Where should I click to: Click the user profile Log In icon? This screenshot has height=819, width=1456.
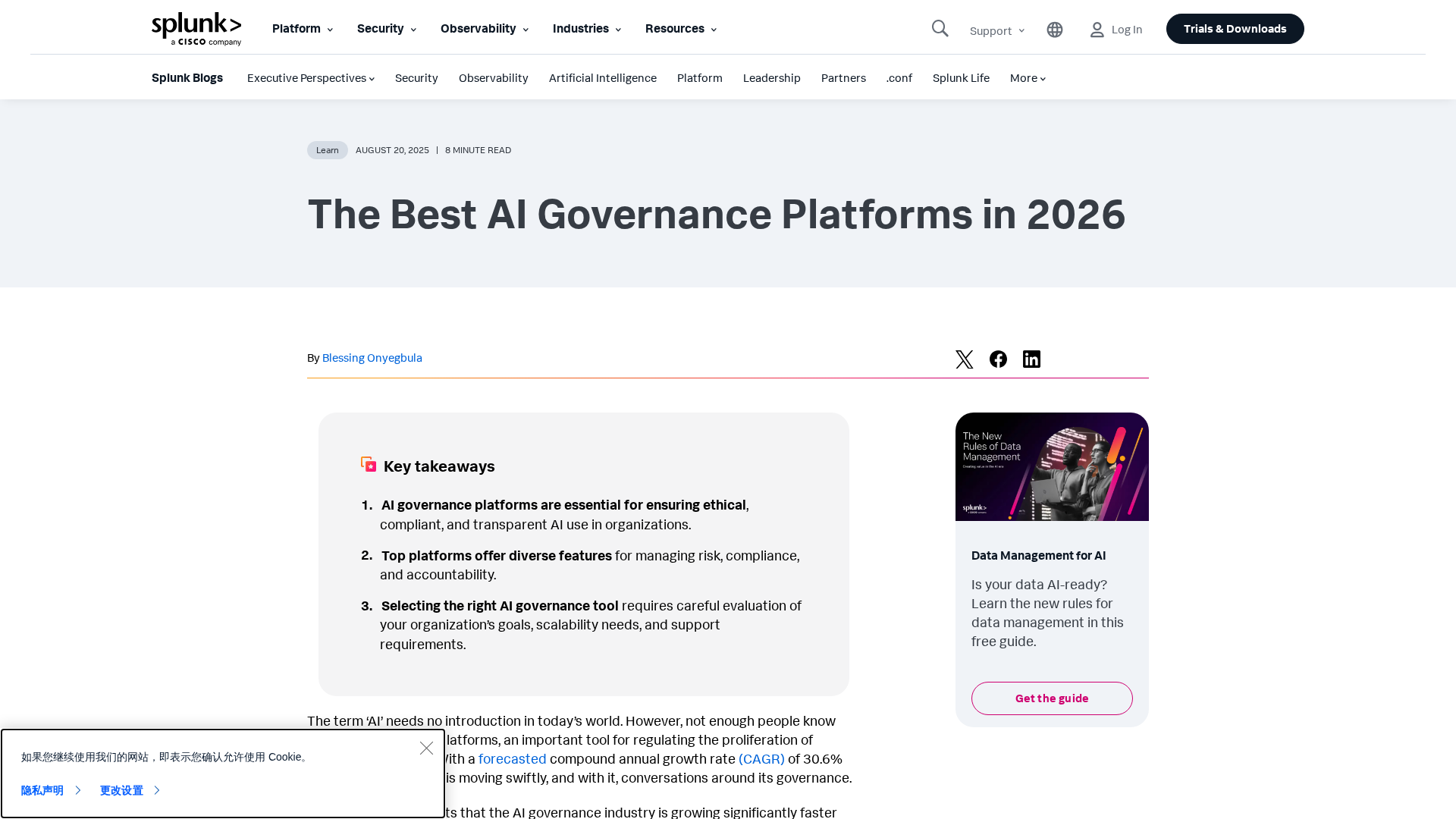pos(1097,30)
